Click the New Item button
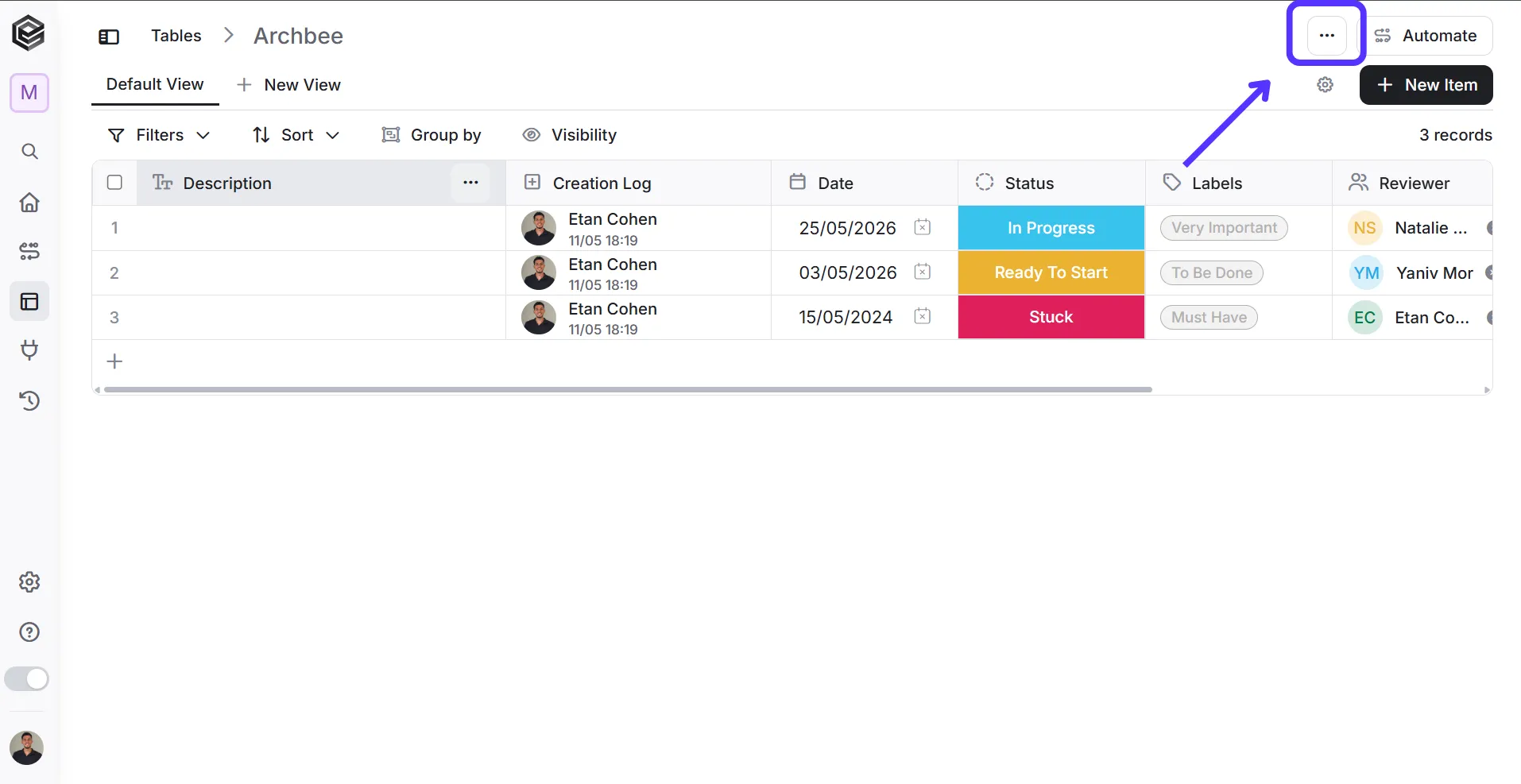The image size is (1521, 784). pyautogui.click(x=1426, y=85)
